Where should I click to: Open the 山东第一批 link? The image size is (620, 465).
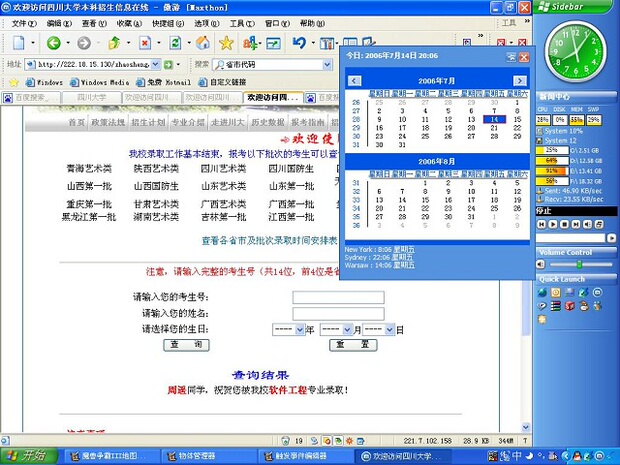tap(291, 186)
